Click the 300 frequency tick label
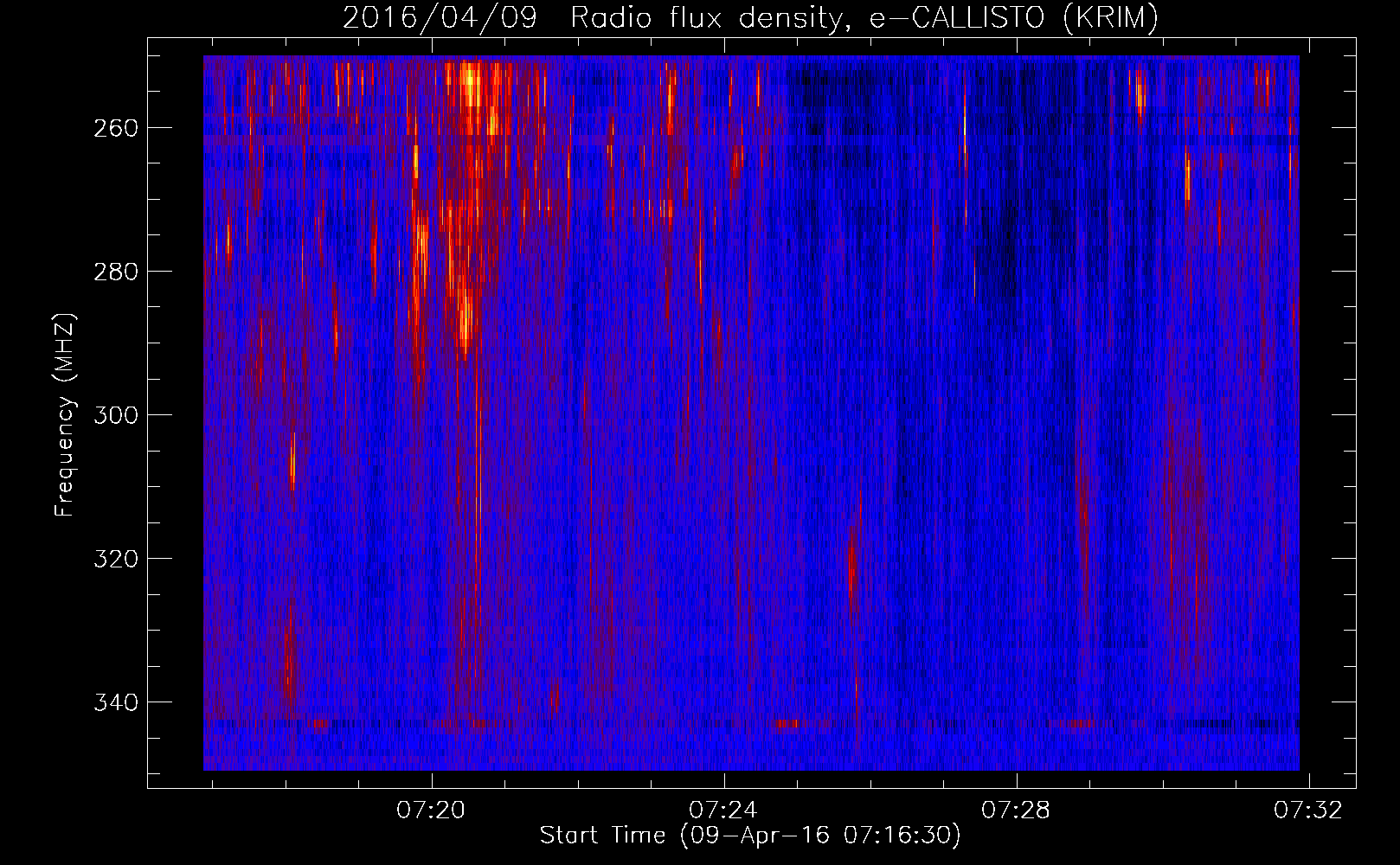Image resolution: width=1400 pixels, height=865 pixels. pos(116,415)
